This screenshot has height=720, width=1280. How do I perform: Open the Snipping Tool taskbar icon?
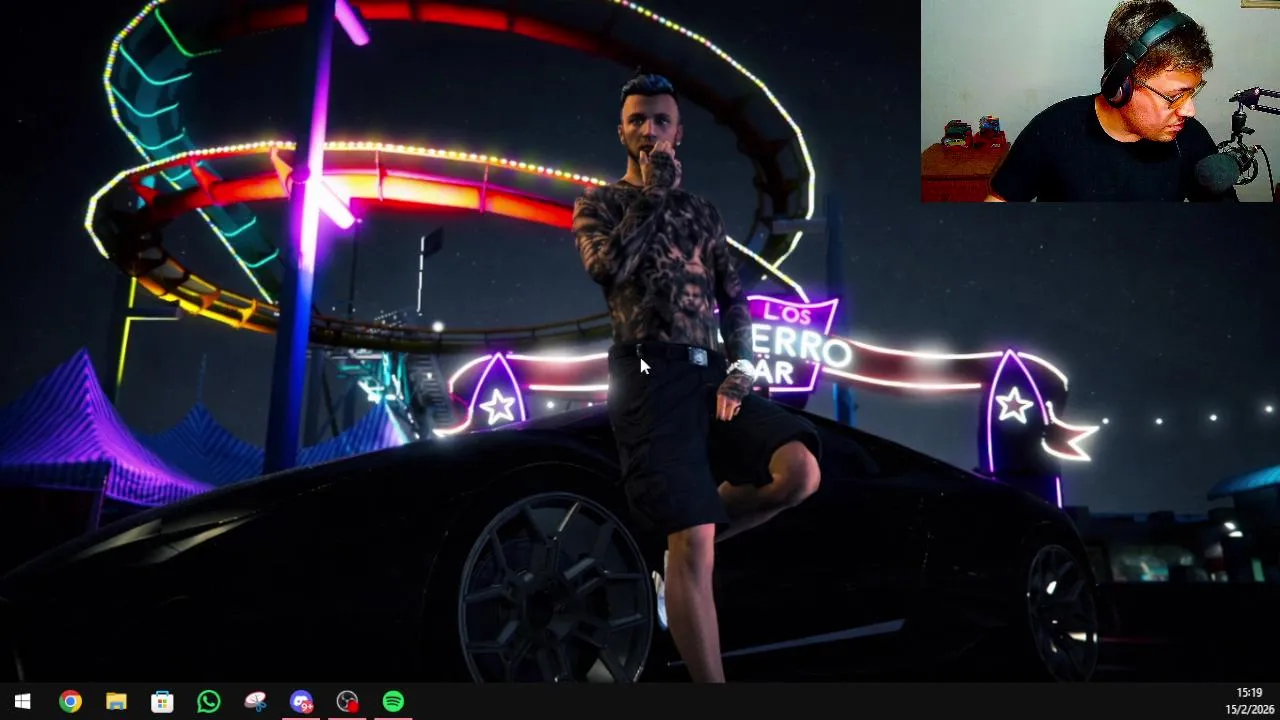point(255,702)
